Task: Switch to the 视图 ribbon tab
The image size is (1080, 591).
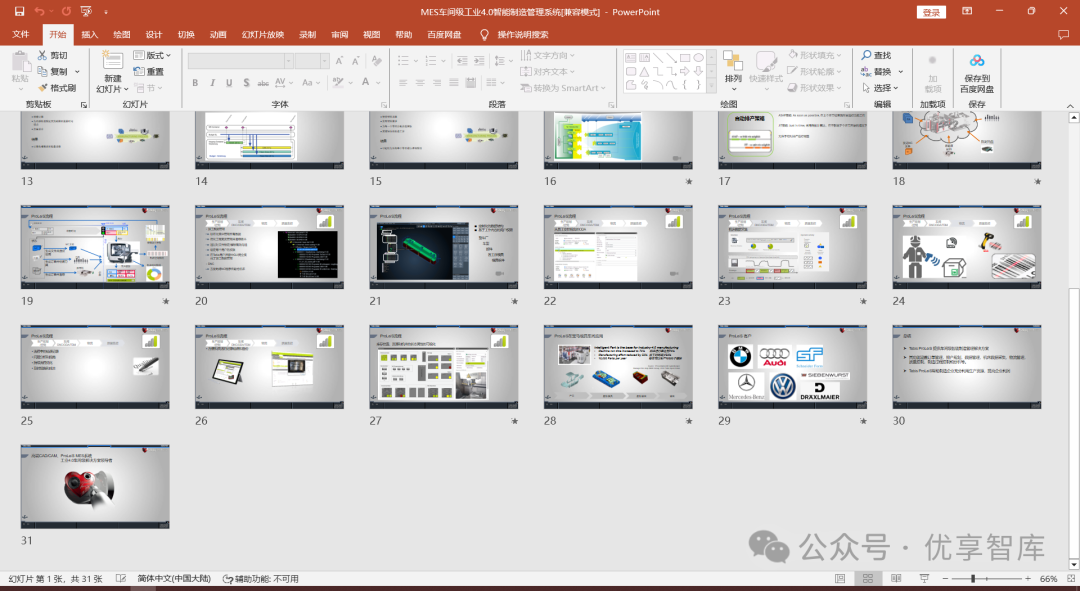Action: [371, 34]
